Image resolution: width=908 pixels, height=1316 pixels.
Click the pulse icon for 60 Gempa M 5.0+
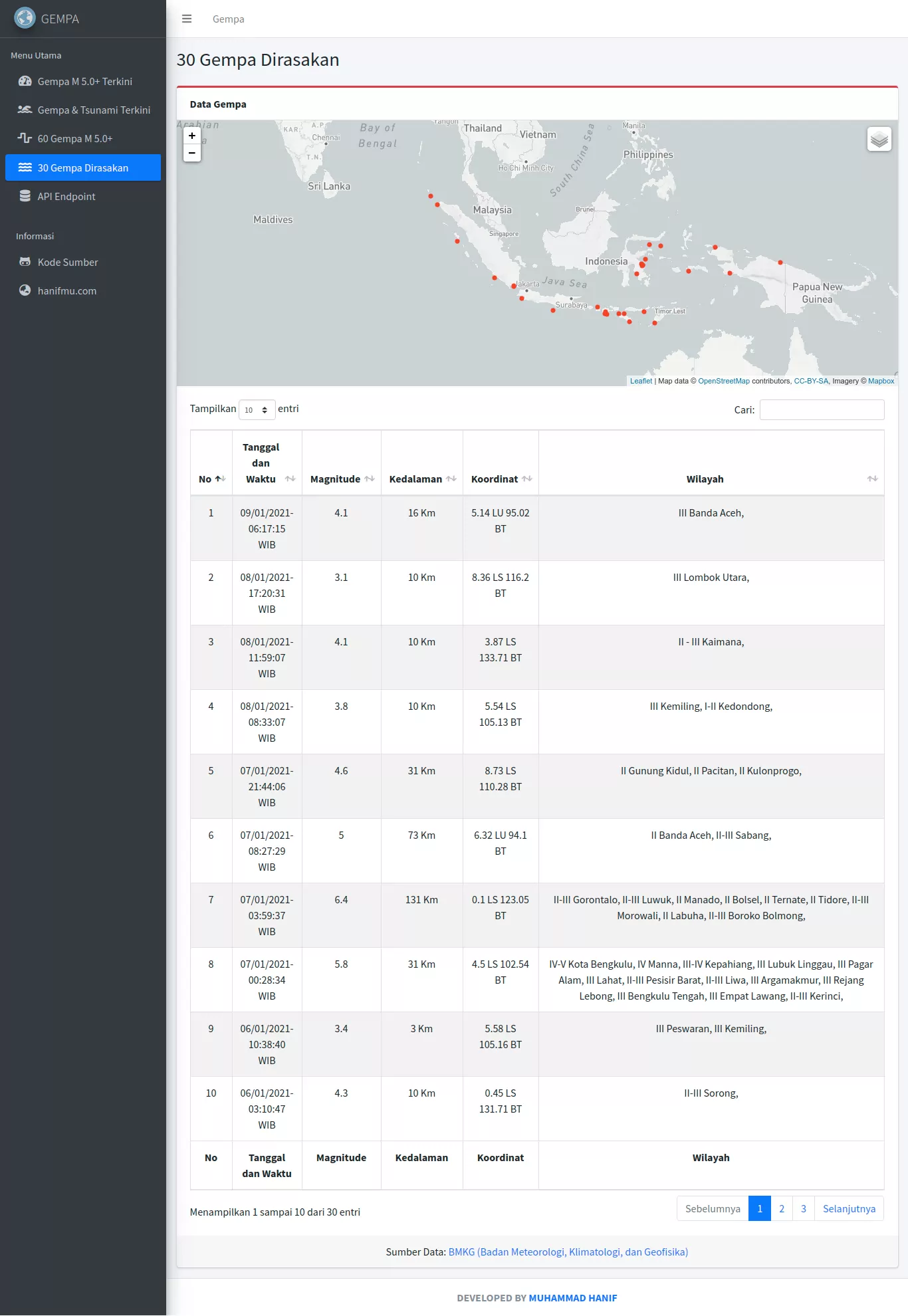pos(25,138)
